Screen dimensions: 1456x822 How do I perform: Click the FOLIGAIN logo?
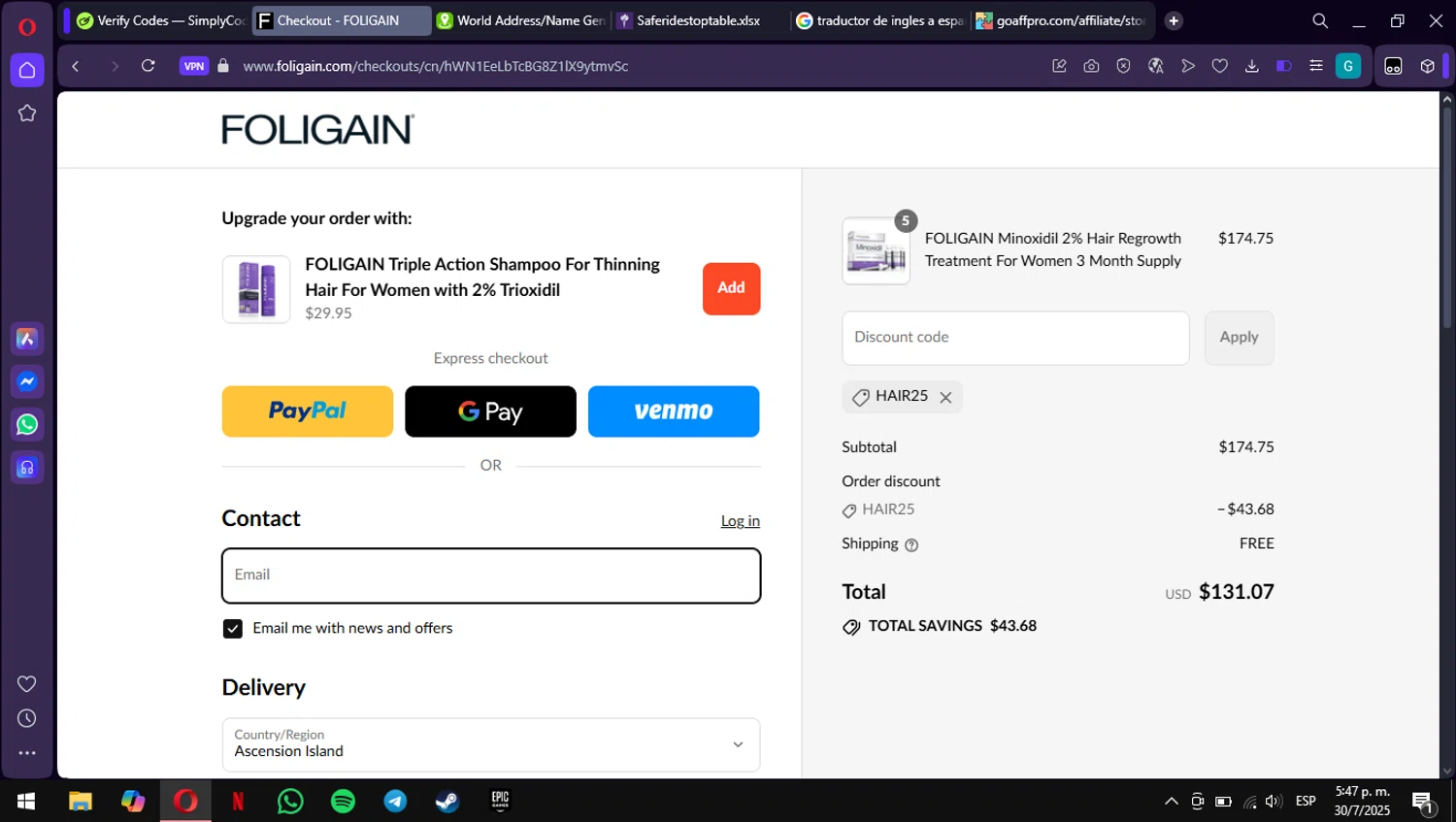coord(317,129)
